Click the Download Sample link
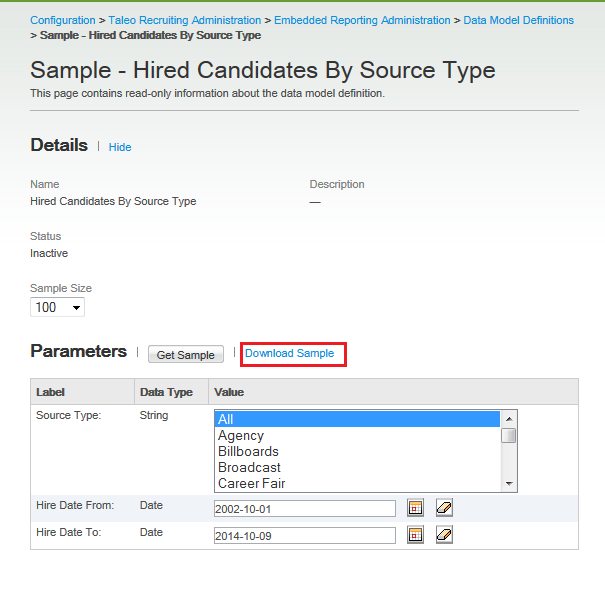The image size is (605, 593). (289, 354)
